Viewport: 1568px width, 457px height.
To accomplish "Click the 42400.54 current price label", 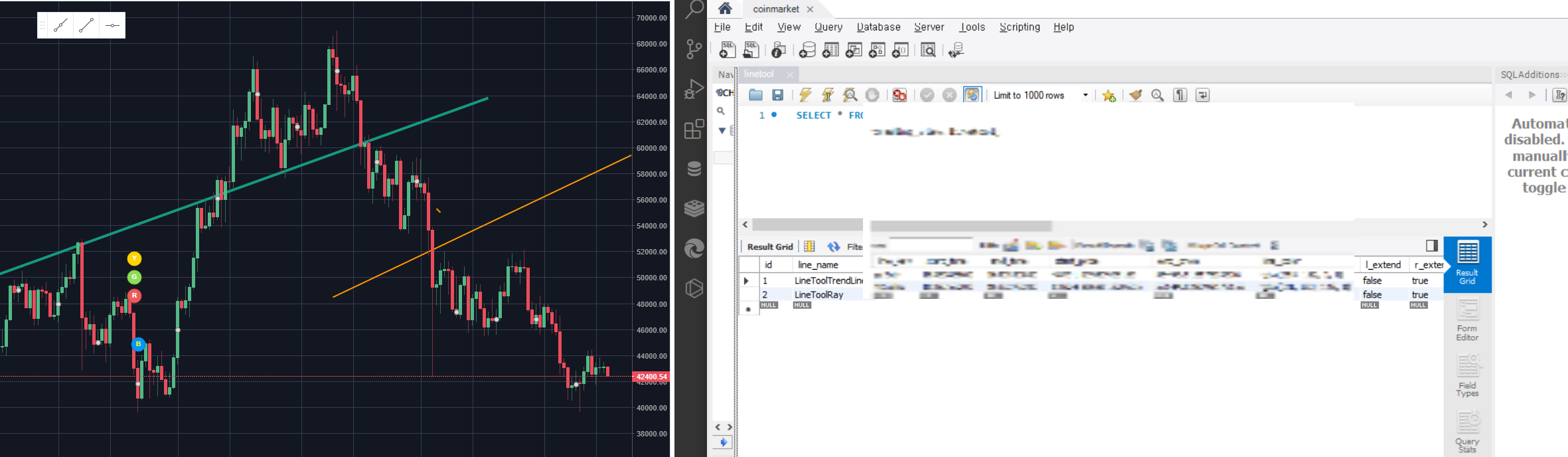I will (651, 377).
